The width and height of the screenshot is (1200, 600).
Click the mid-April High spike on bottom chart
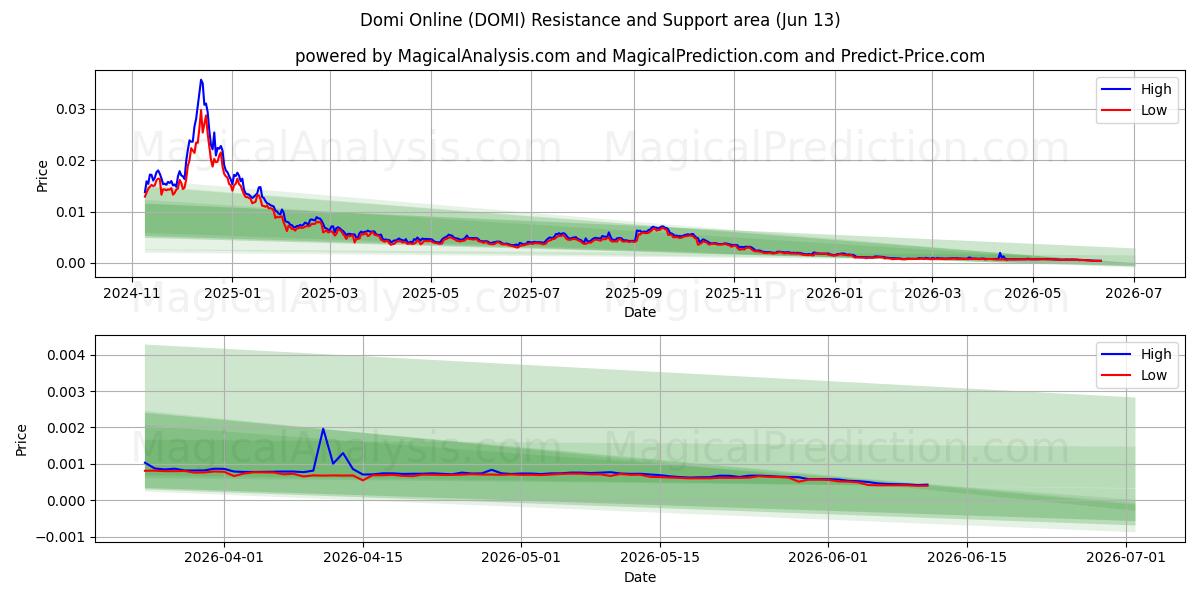[x=323, y=429]
